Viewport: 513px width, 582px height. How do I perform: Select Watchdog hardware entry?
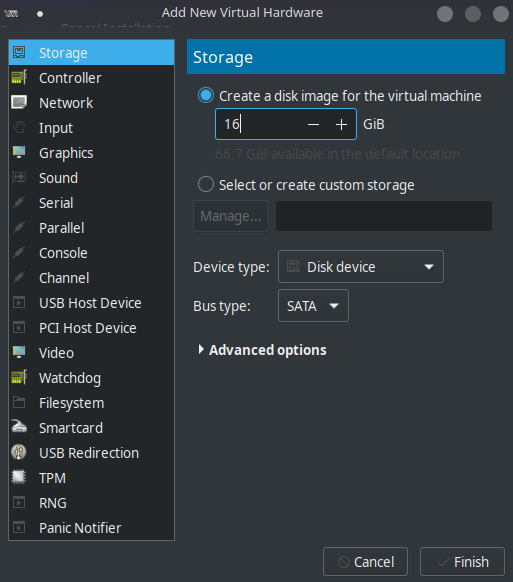[91, 378]
